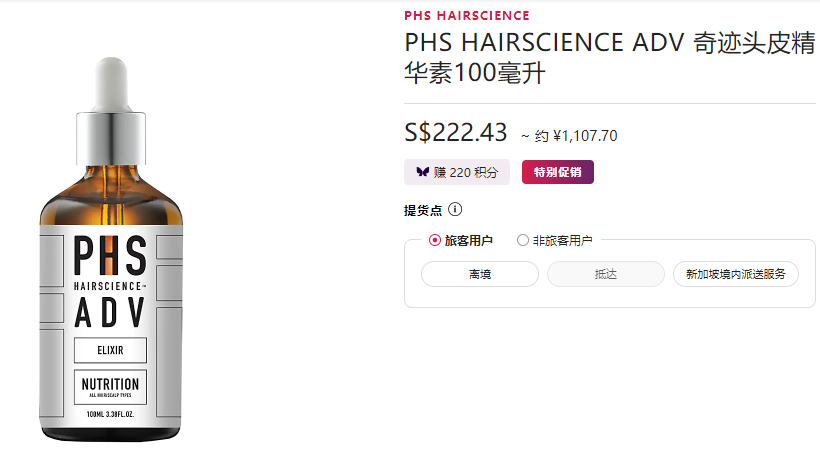The height and width of the screenshot is (456, 820).
Task: Click the butterfly icon in points badge
Action: [423, 172]
